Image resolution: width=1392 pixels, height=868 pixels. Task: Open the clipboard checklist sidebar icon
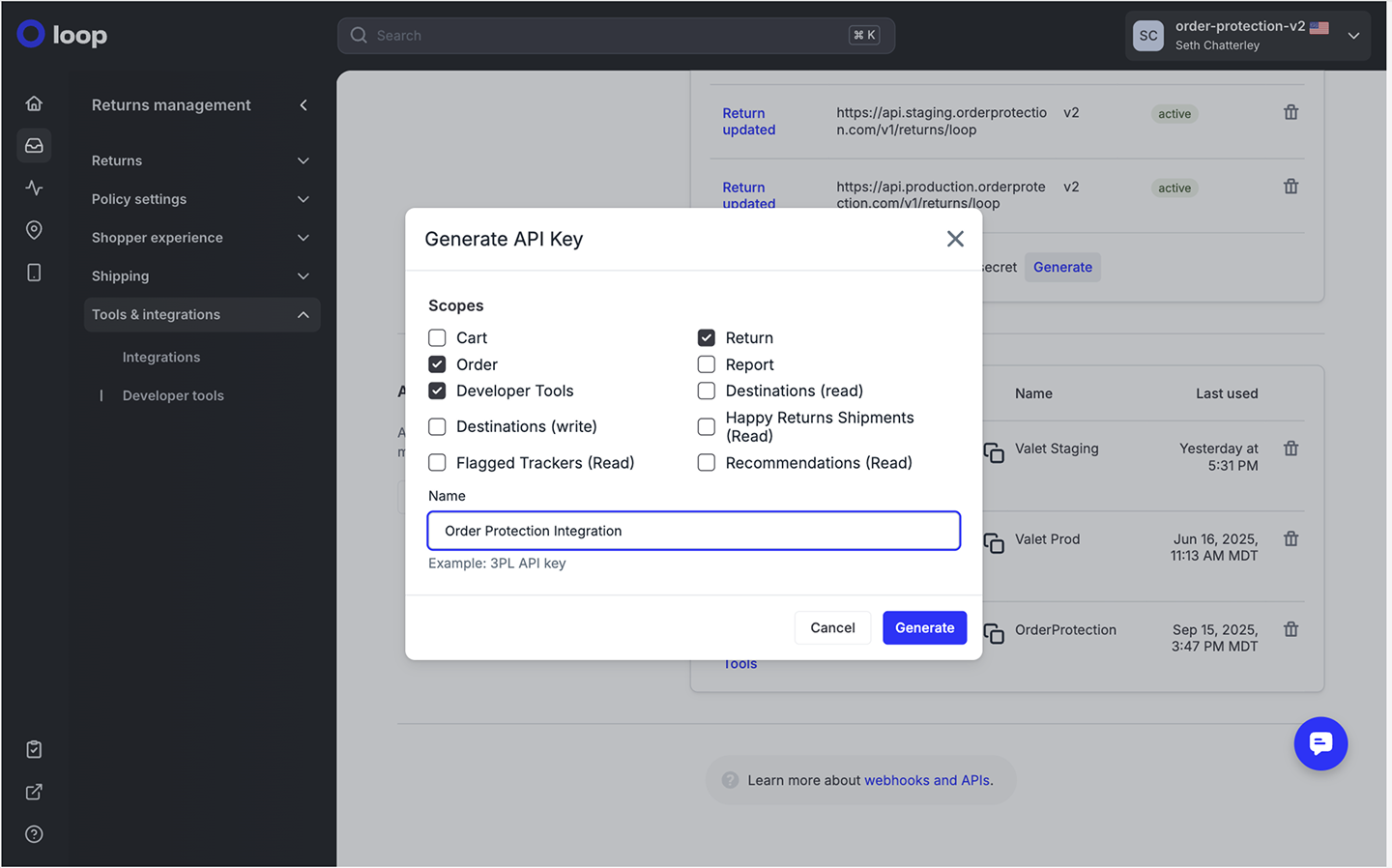34,749
